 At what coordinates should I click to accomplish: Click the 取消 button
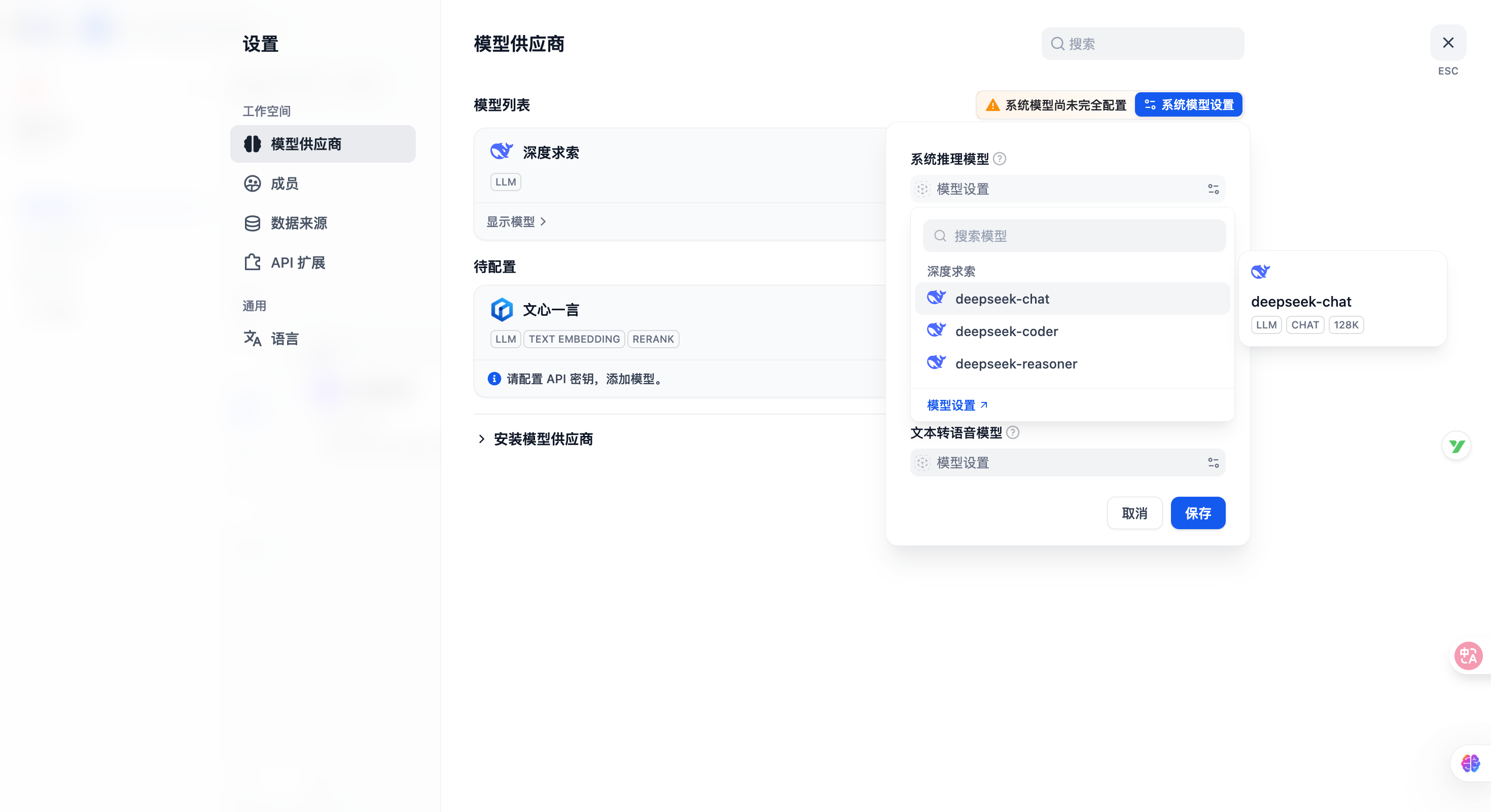[x=1134, y=513]
